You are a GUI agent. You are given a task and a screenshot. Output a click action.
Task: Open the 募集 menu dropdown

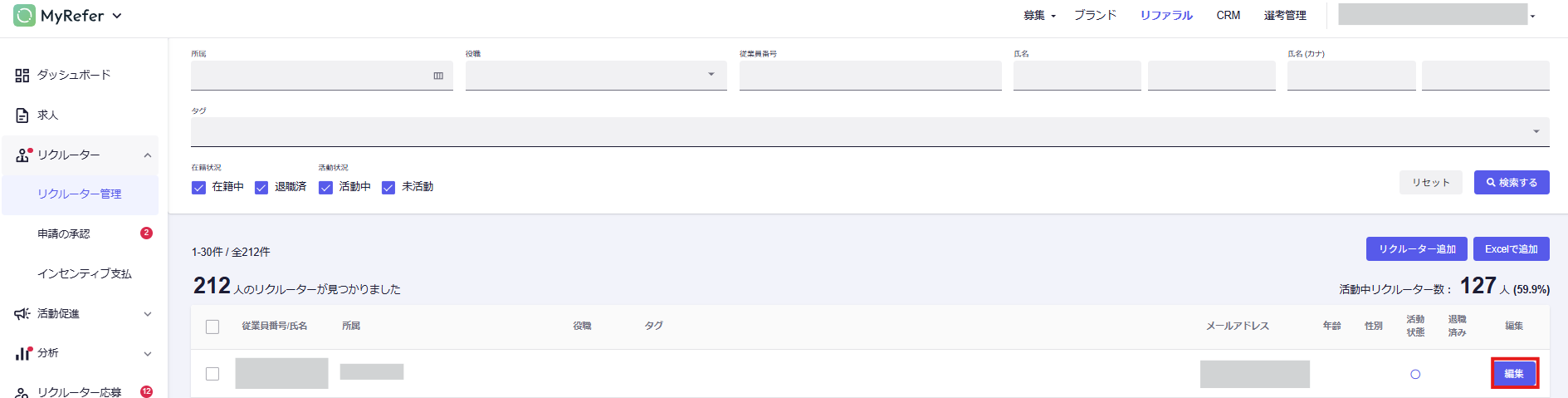pos(1039,16)
